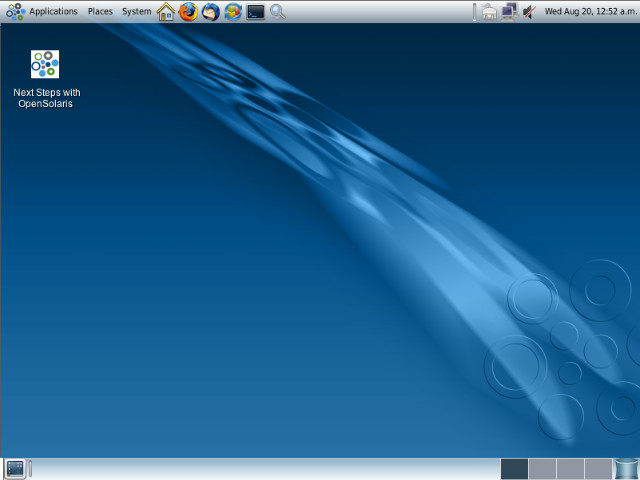
Task: Click the printer tray icon
Action: coord(489,12)
